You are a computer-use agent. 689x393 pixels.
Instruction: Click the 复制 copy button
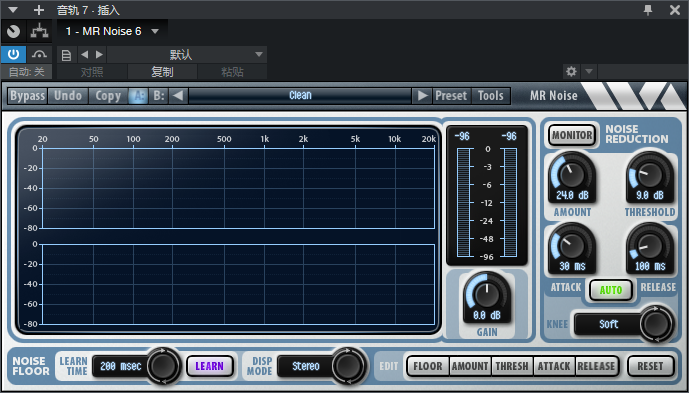pyautogui.click(x=162, y=72)
